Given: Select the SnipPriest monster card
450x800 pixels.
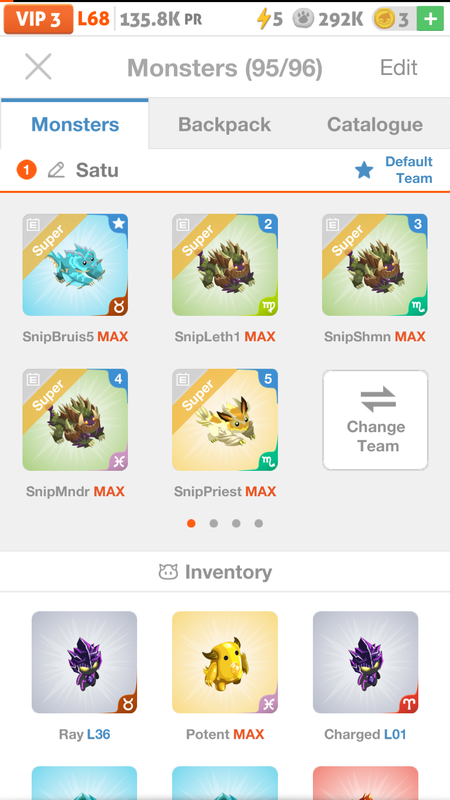Looking at the screenshot, I should click(x=225, y=419).
